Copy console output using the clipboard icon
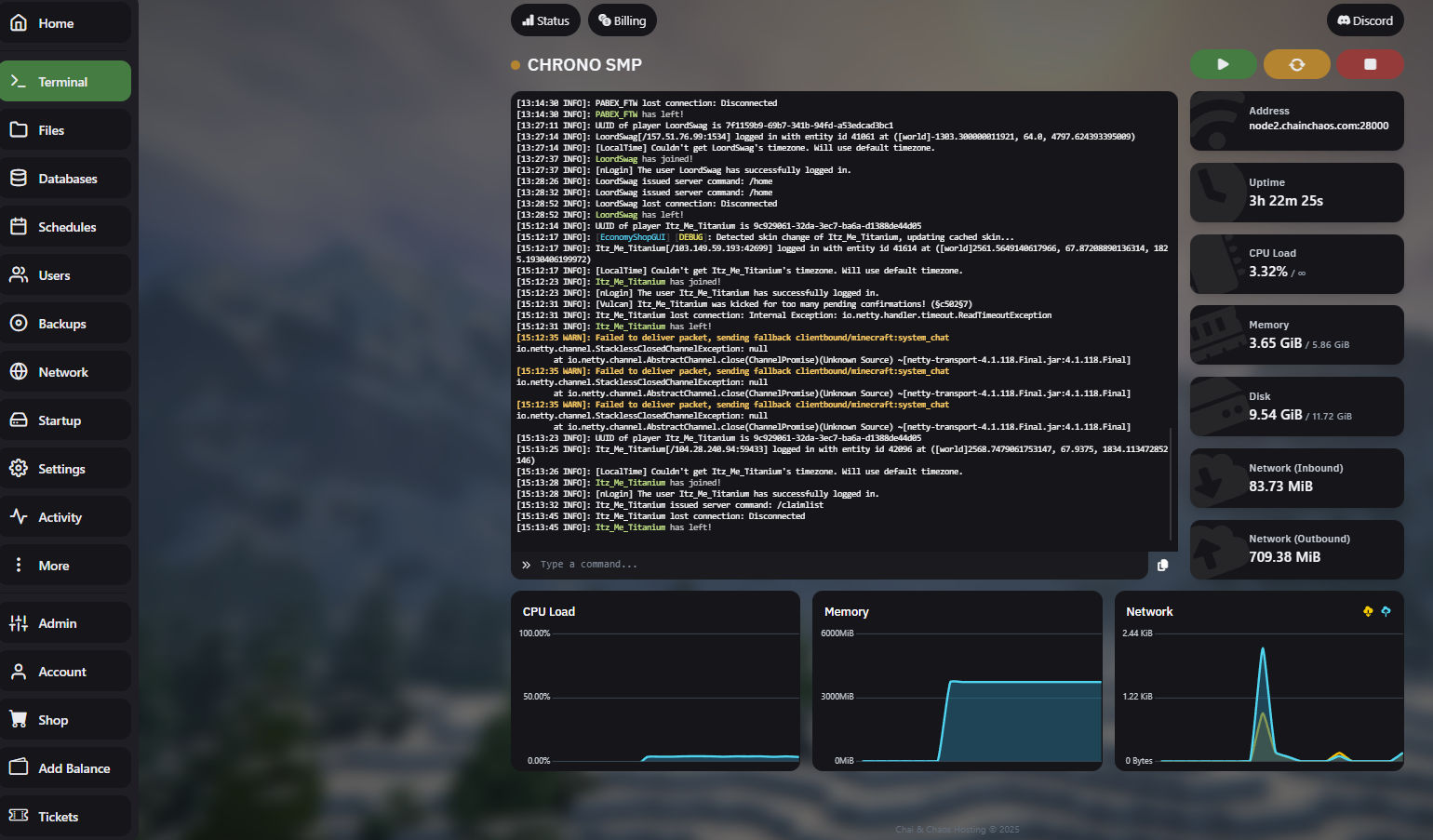Screen dimensions: 1433x840 click(x=1162, y=565)
